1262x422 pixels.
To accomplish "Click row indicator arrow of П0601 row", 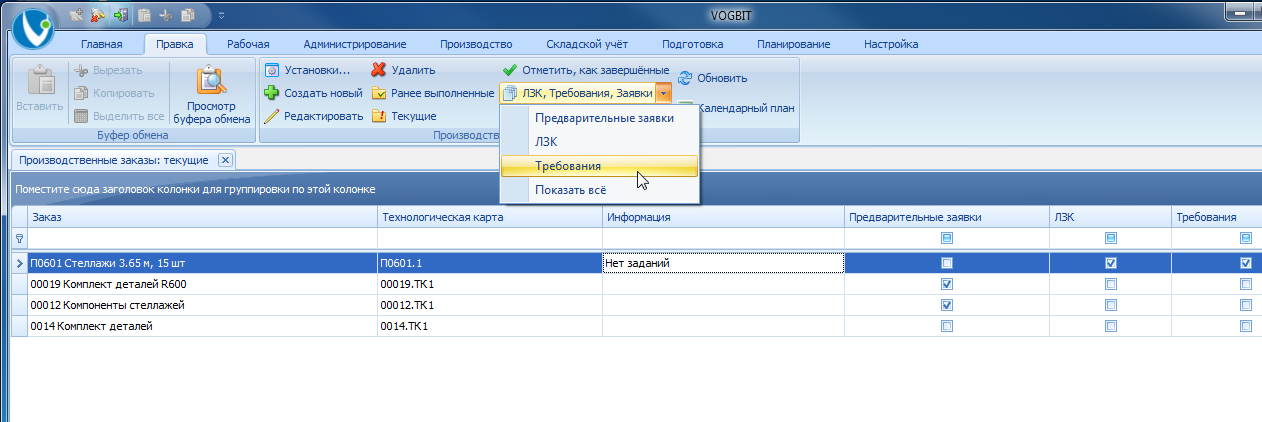I will tap(20, 264).
